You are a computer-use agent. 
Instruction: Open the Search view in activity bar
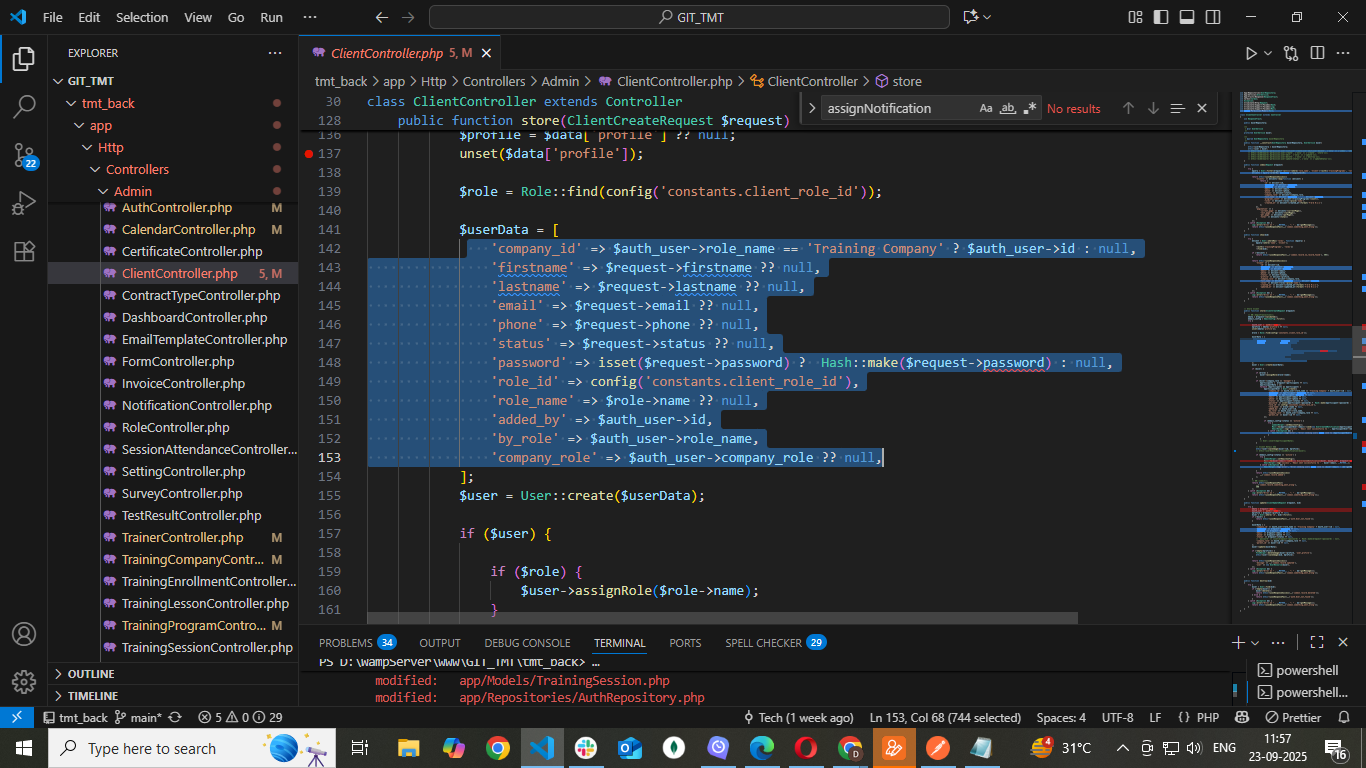pyautogui.click(x=24, y=106)
